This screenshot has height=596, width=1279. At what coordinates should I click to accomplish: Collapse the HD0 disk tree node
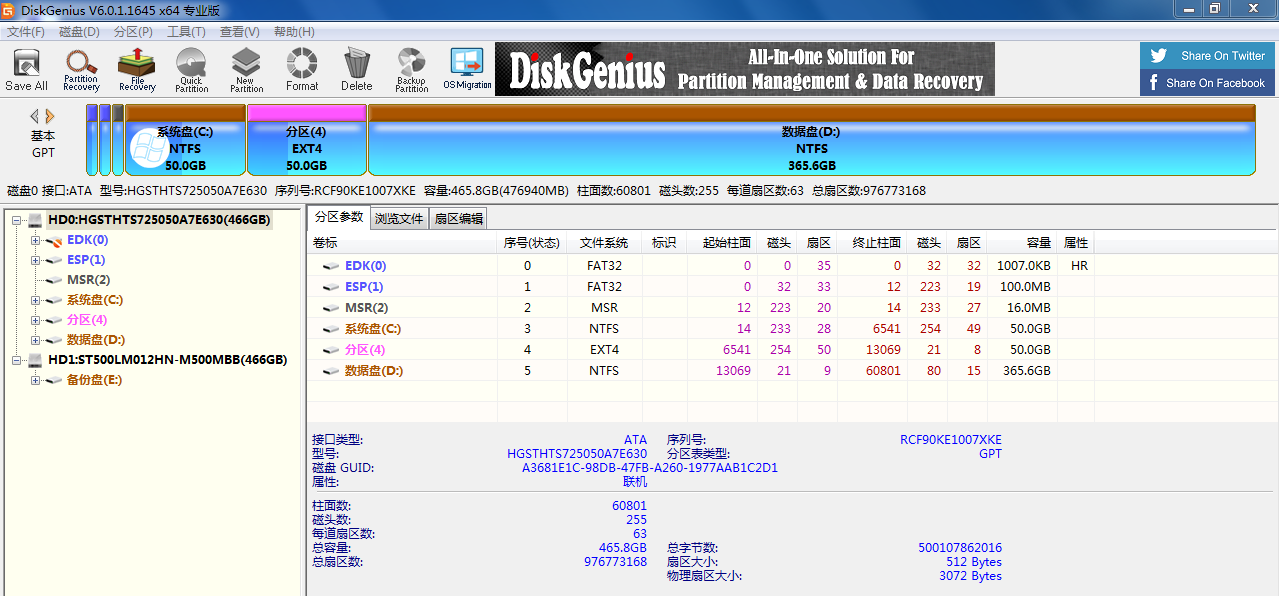pos(16,220)
